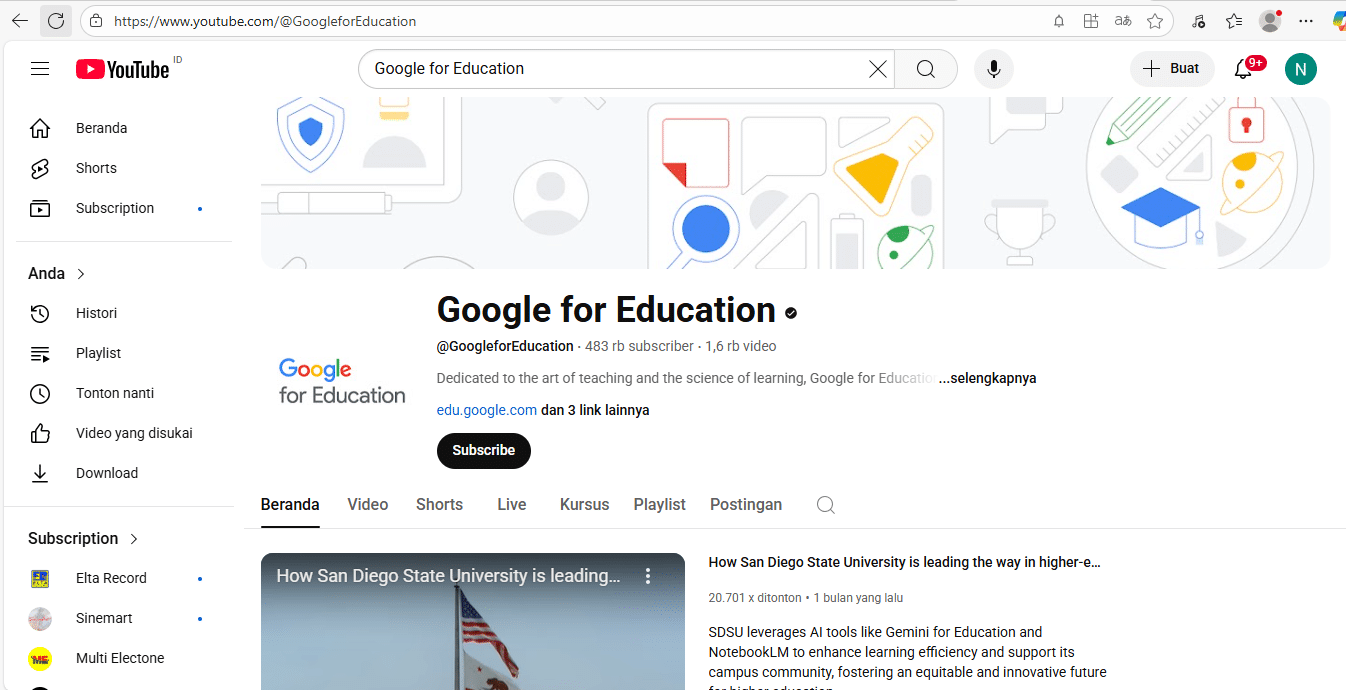Viewport: 1346px width, 690px height.
Task: Switch to the Video tab
Action: [367, 505]
